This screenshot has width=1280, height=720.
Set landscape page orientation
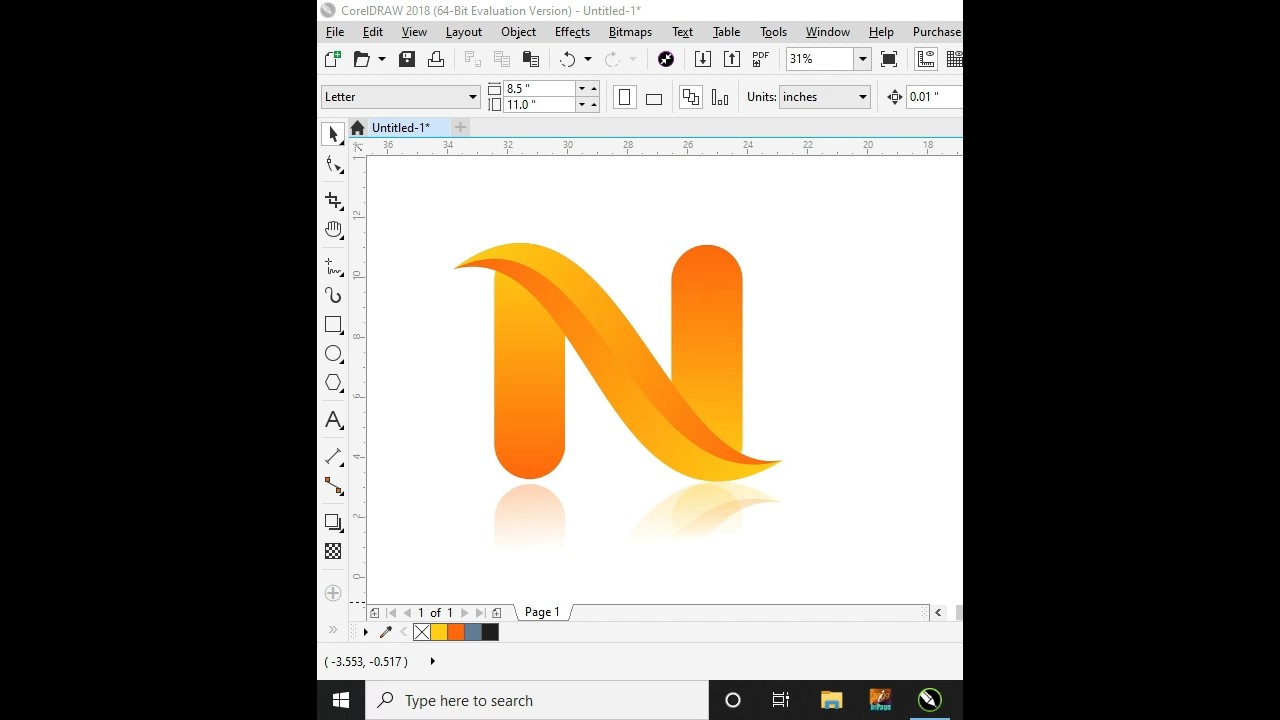pyautogui.click(x=654, y=97)
